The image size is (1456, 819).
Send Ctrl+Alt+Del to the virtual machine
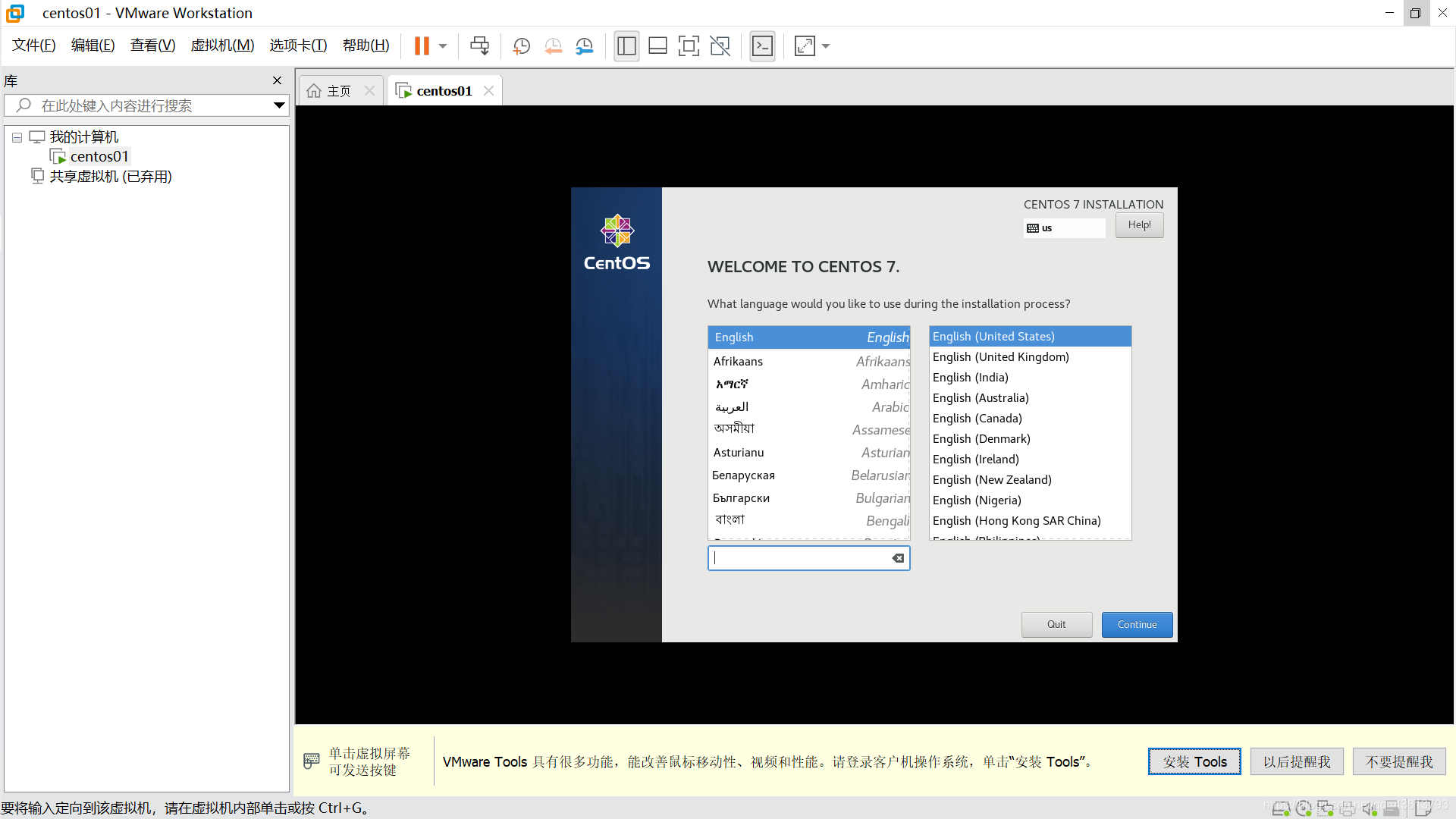479,46
